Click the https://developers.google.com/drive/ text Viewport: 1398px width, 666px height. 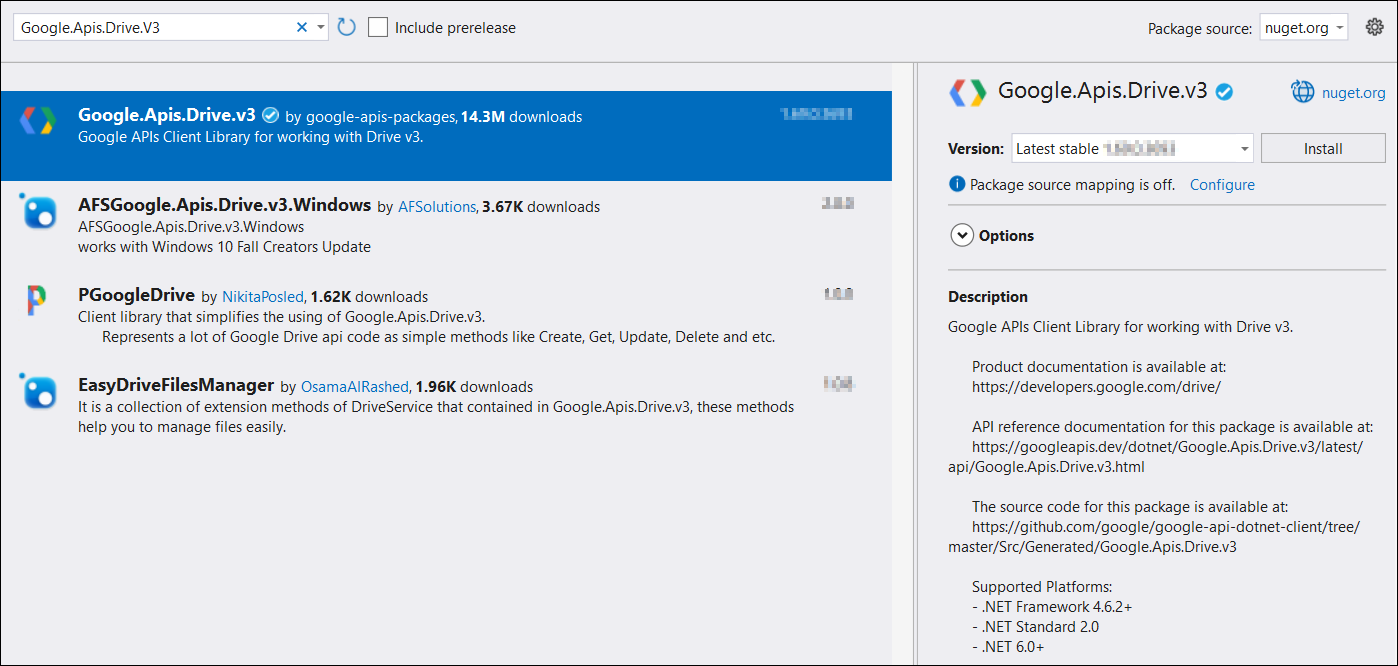(1096, 387)
